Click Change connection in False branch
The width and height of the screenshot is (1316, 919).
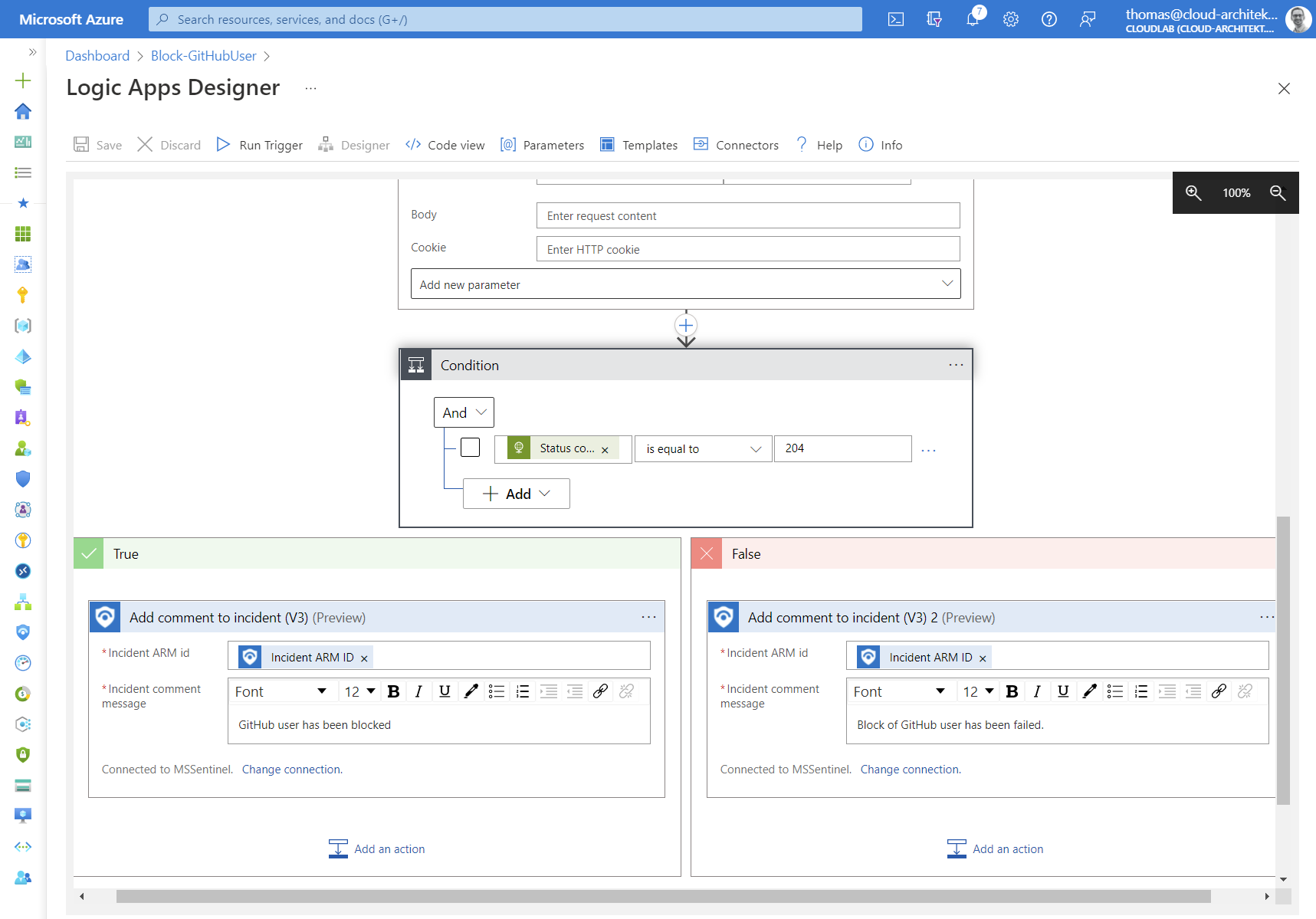911,770
